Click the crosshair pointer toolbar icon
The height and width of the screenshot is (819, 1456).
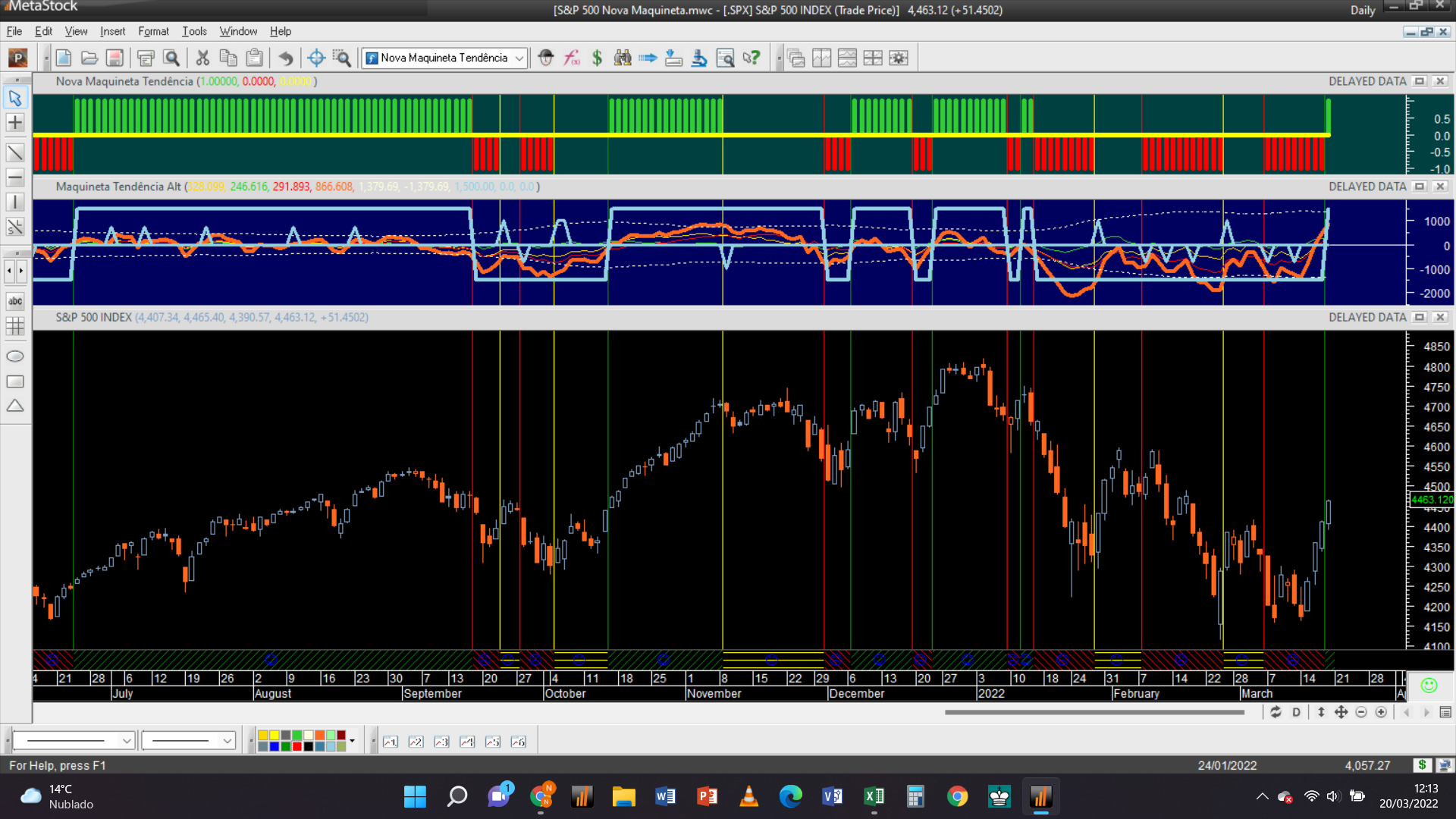point(316,58)
